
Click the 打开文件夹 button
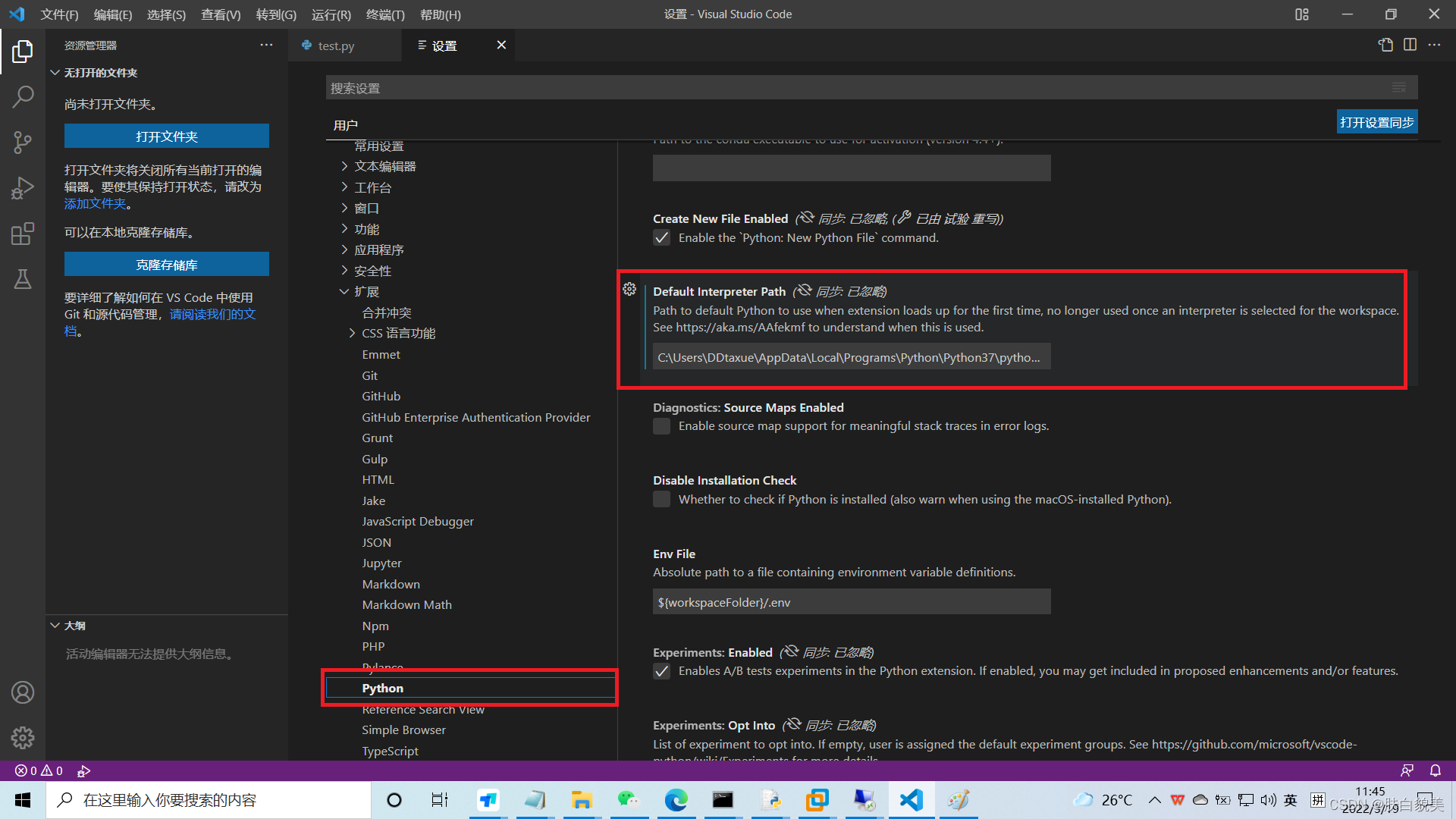click(167, 136)
